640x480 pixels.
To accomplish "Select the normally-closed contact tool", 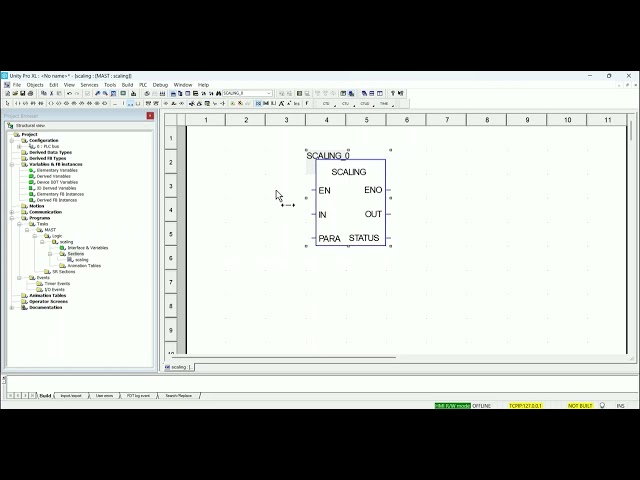I will point(25,104).
